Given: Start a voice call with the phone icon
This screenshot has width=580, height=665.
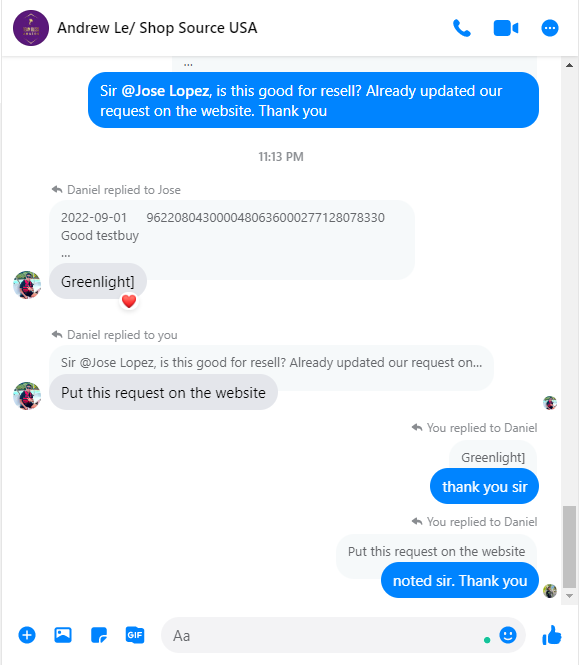Looking at the screenshot, I should coord(462,28).
